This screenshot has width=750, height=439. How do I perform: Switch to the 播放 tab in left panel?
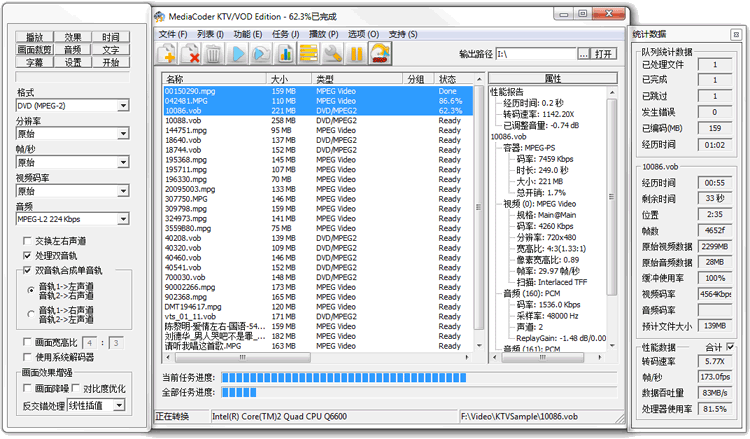tap(34, 37)
